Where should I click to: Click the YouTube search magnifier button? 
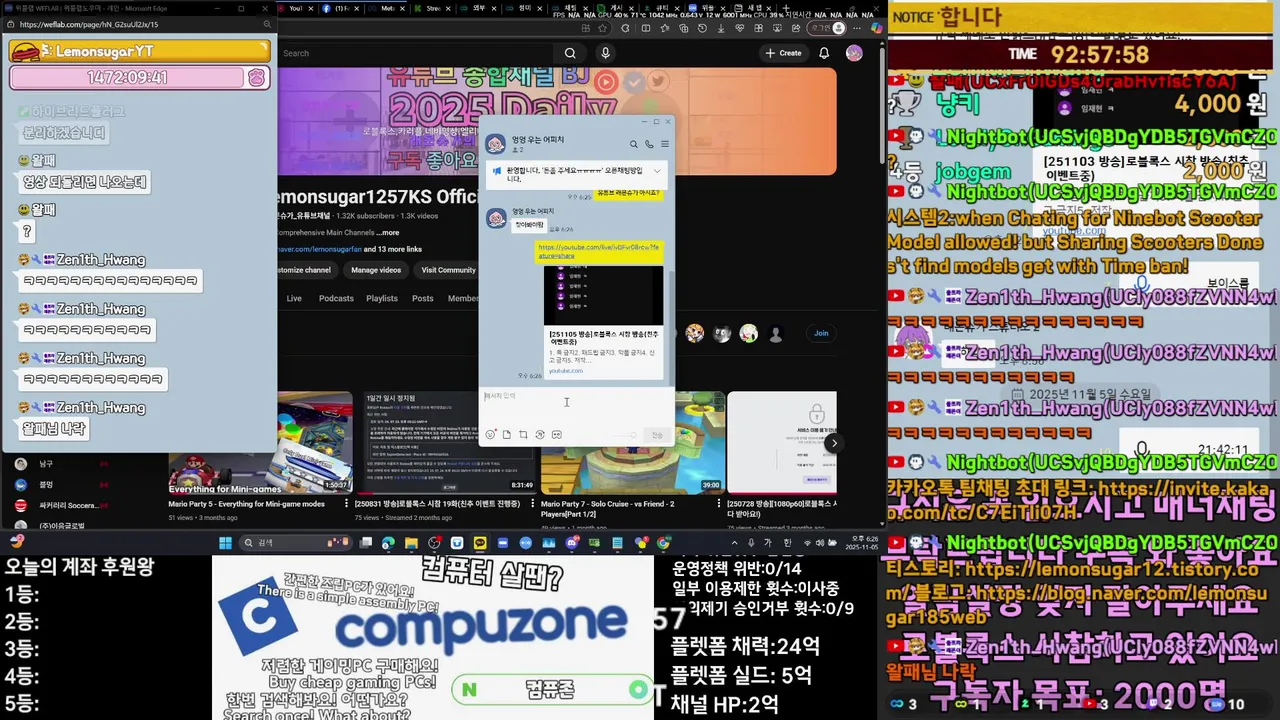570,53
